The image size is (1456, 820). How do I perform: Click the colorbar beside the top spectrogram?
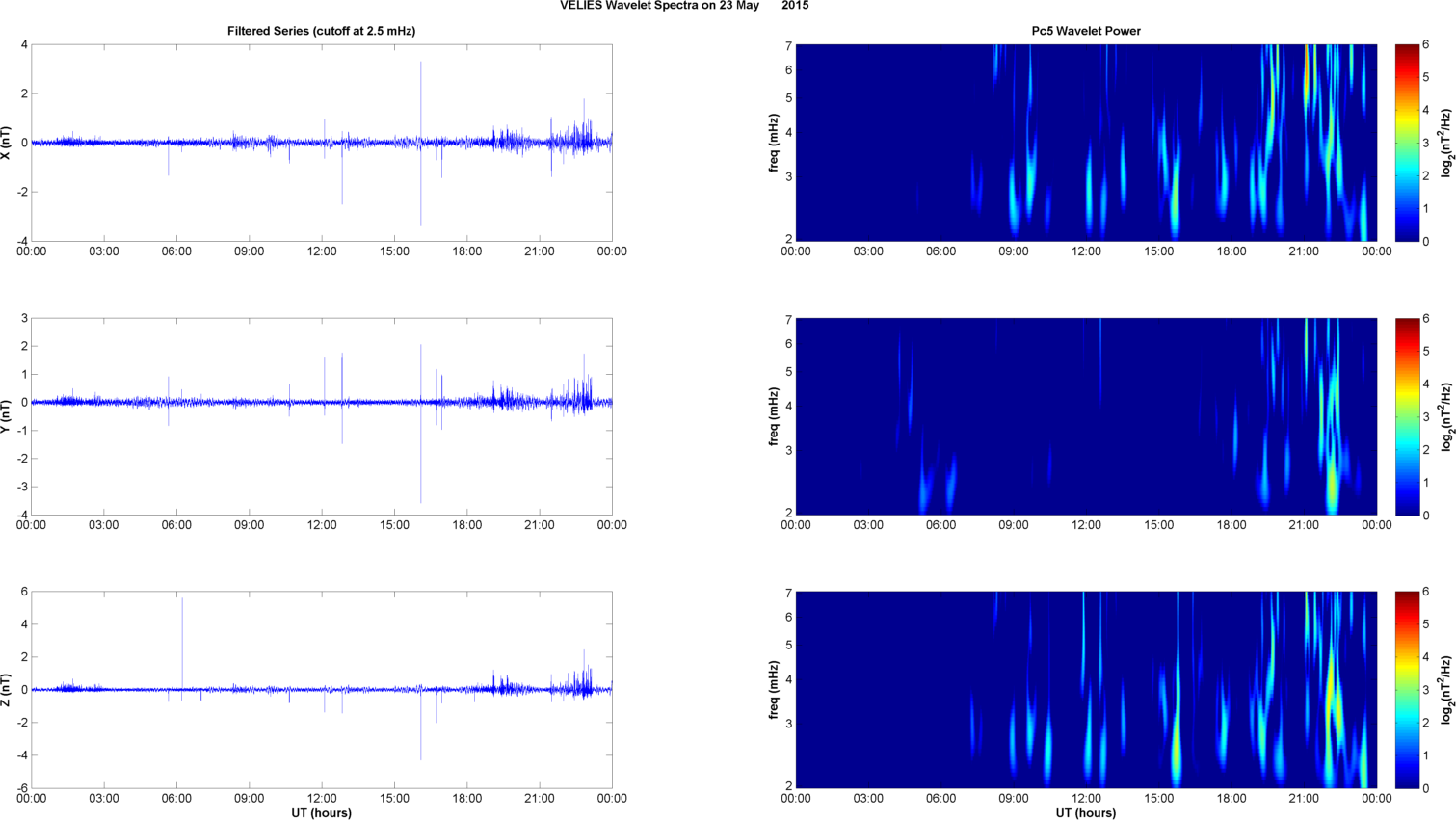pos(1407,143)
